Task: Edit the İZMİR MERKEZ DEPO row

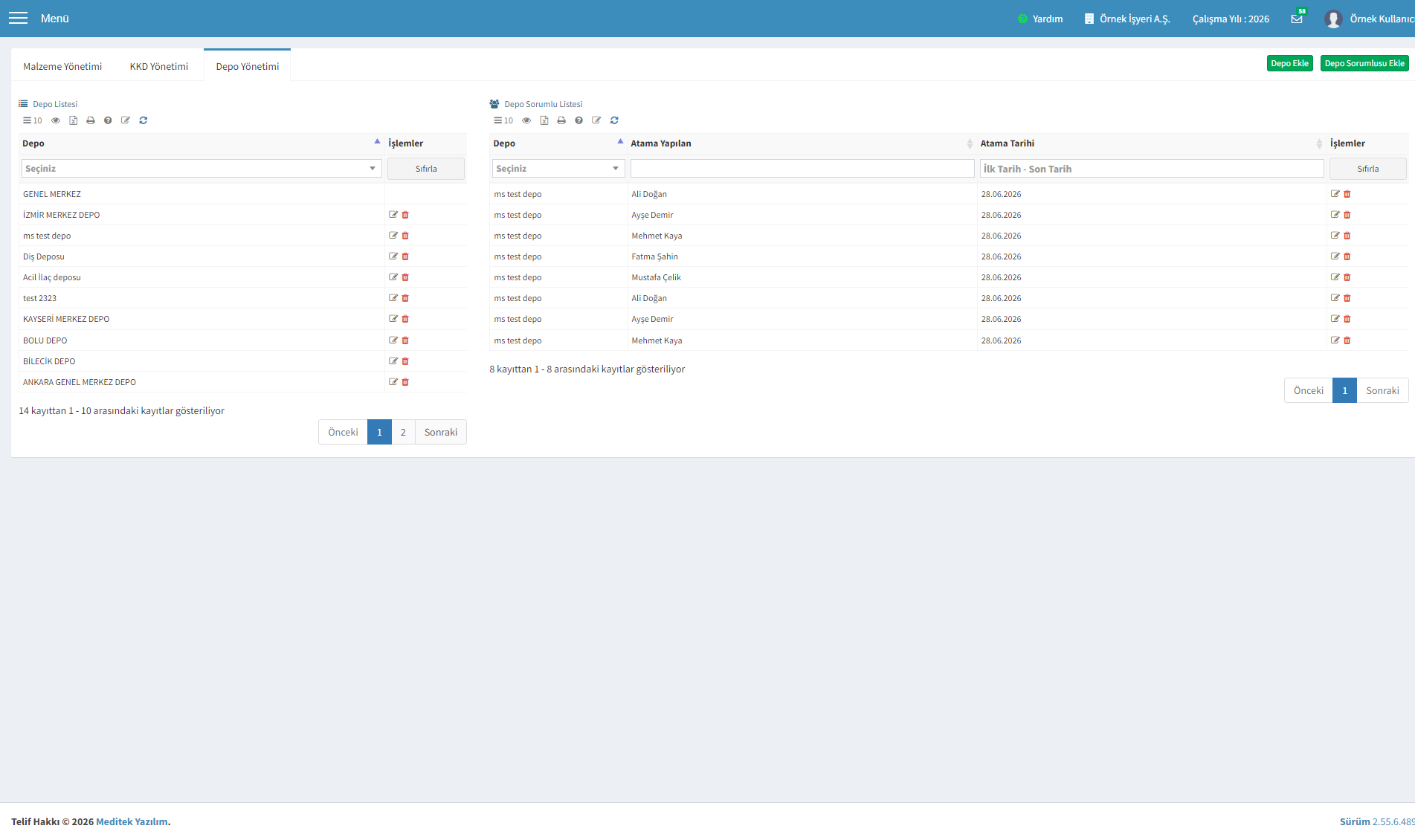Action: coord(393,215)
